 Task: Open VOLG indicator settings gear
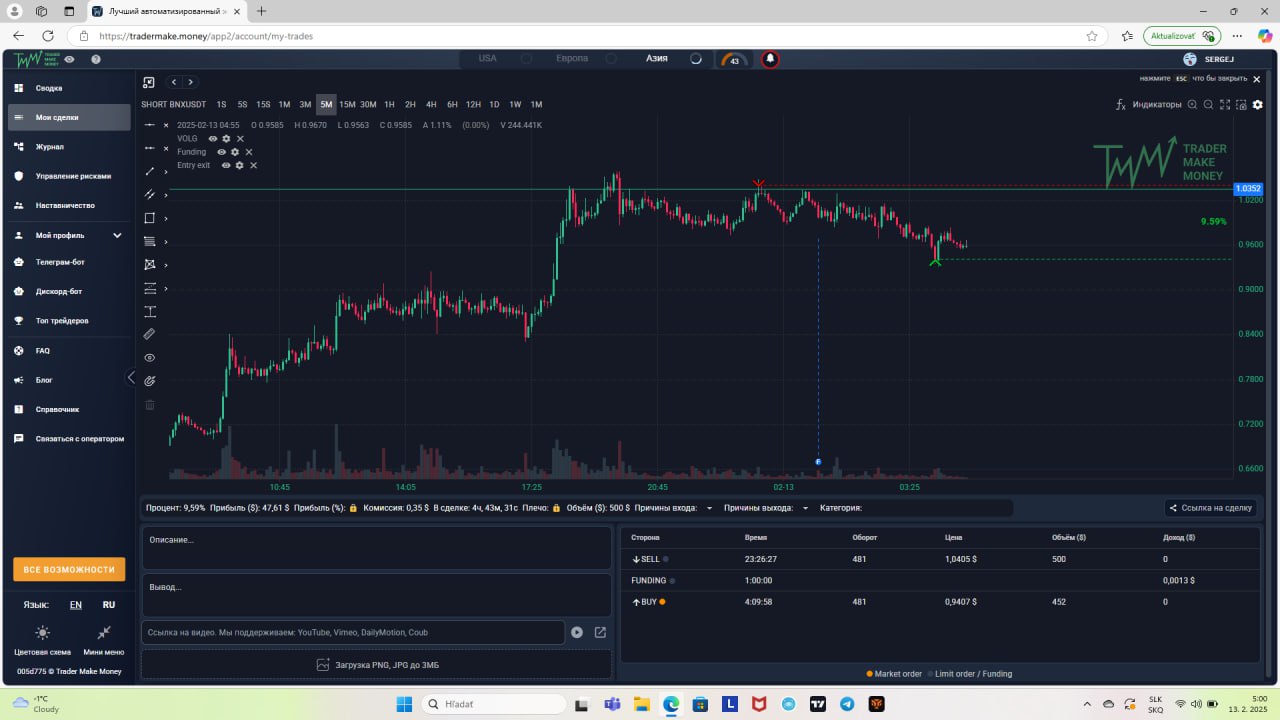pos(226,139)
